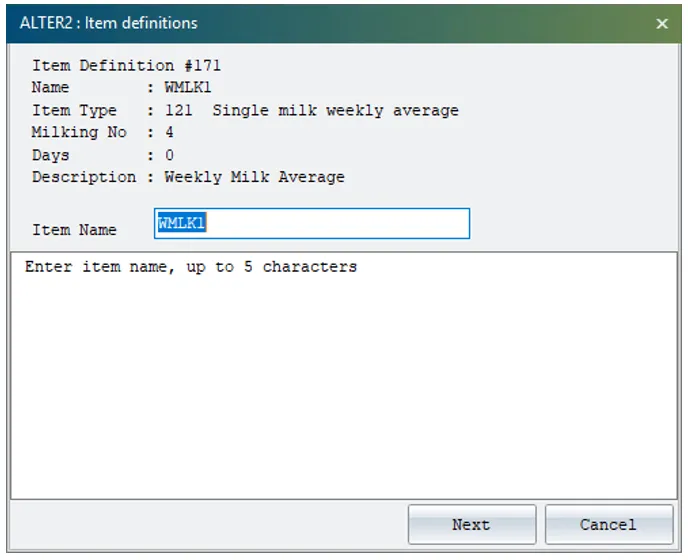Click blank space right of WMLK1 in field
The image size is (688, 560).
338,223
